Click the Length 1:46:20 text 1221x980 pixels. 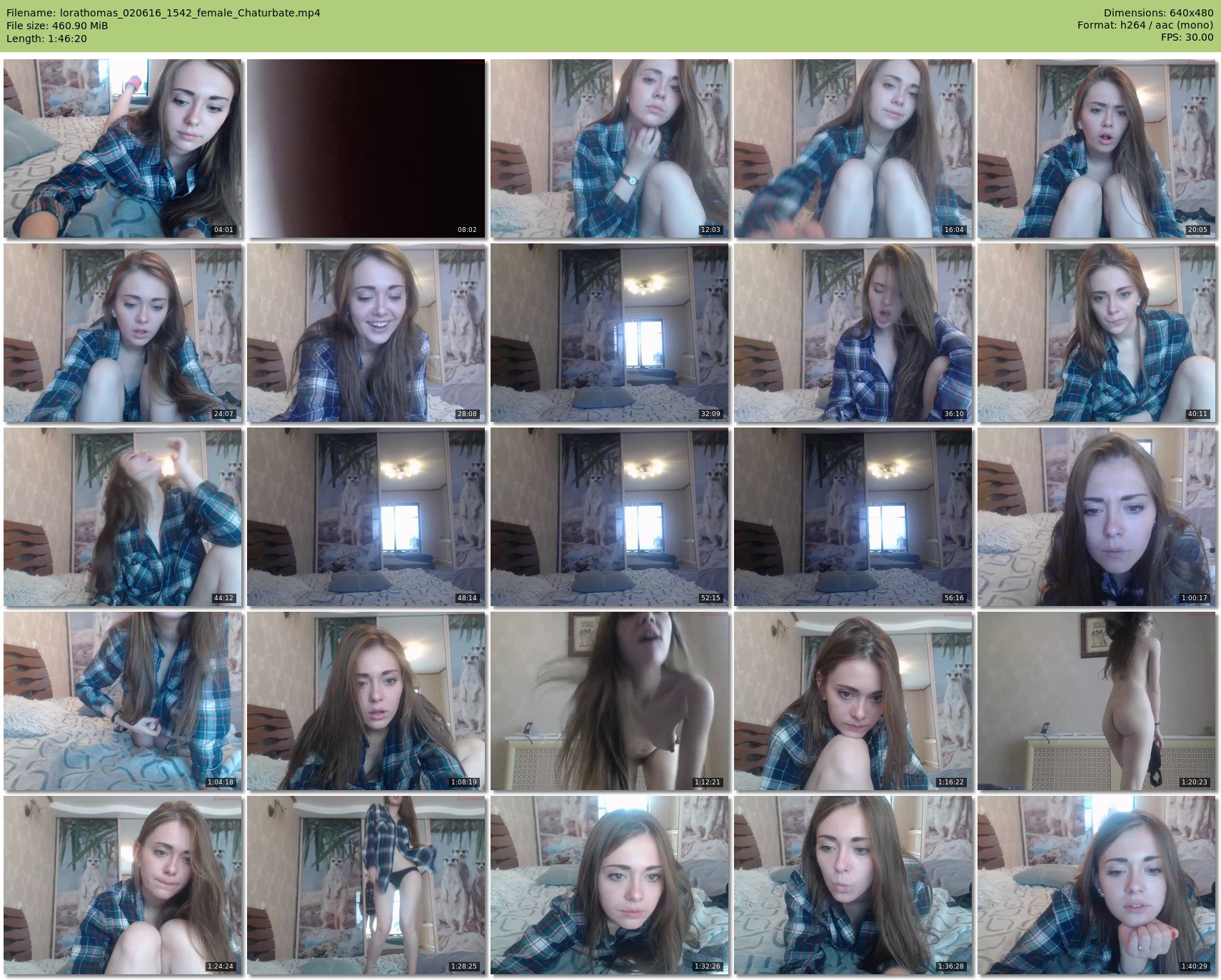[46, 39]
